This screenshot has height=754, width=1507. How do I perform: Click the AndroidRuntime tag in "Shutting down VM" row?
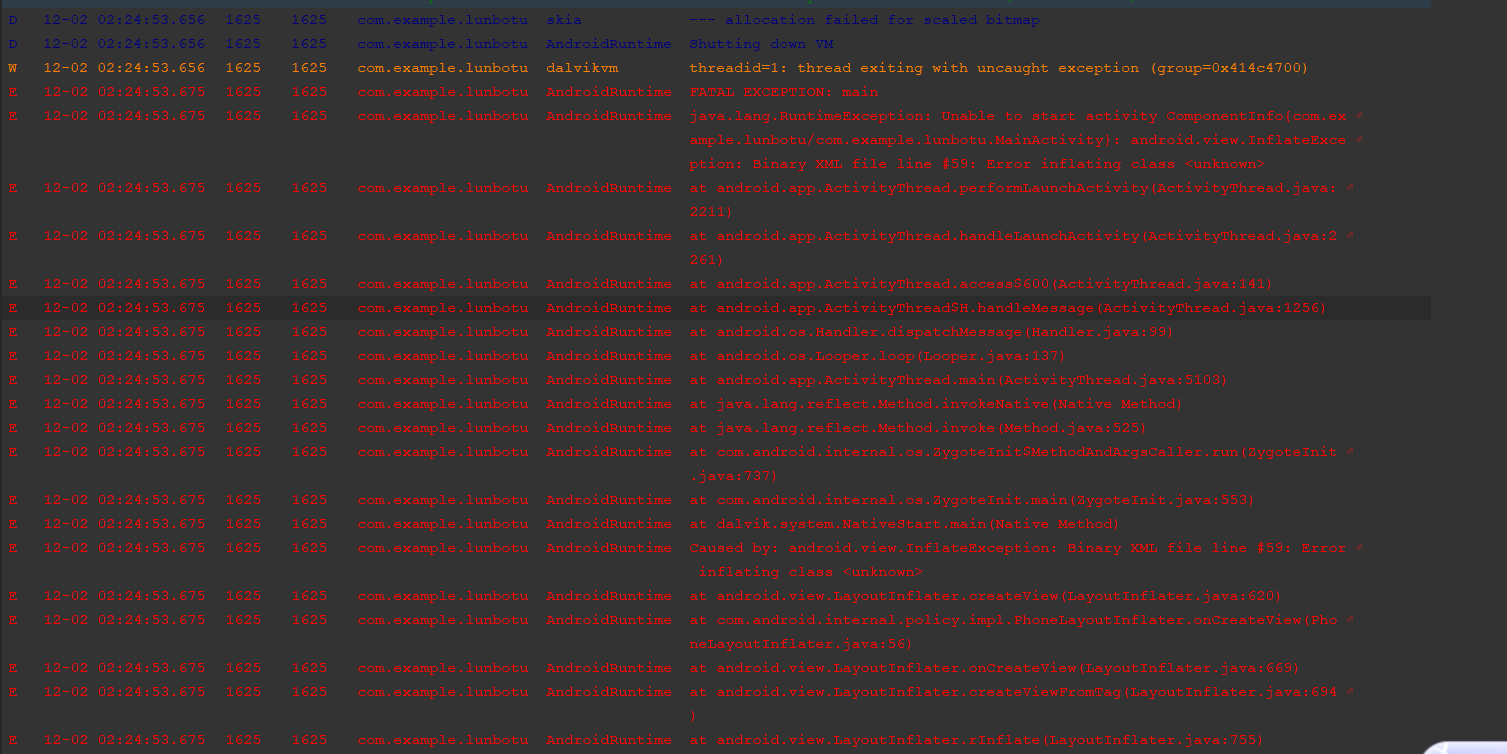pyautogui.click(x=609, y=44)
